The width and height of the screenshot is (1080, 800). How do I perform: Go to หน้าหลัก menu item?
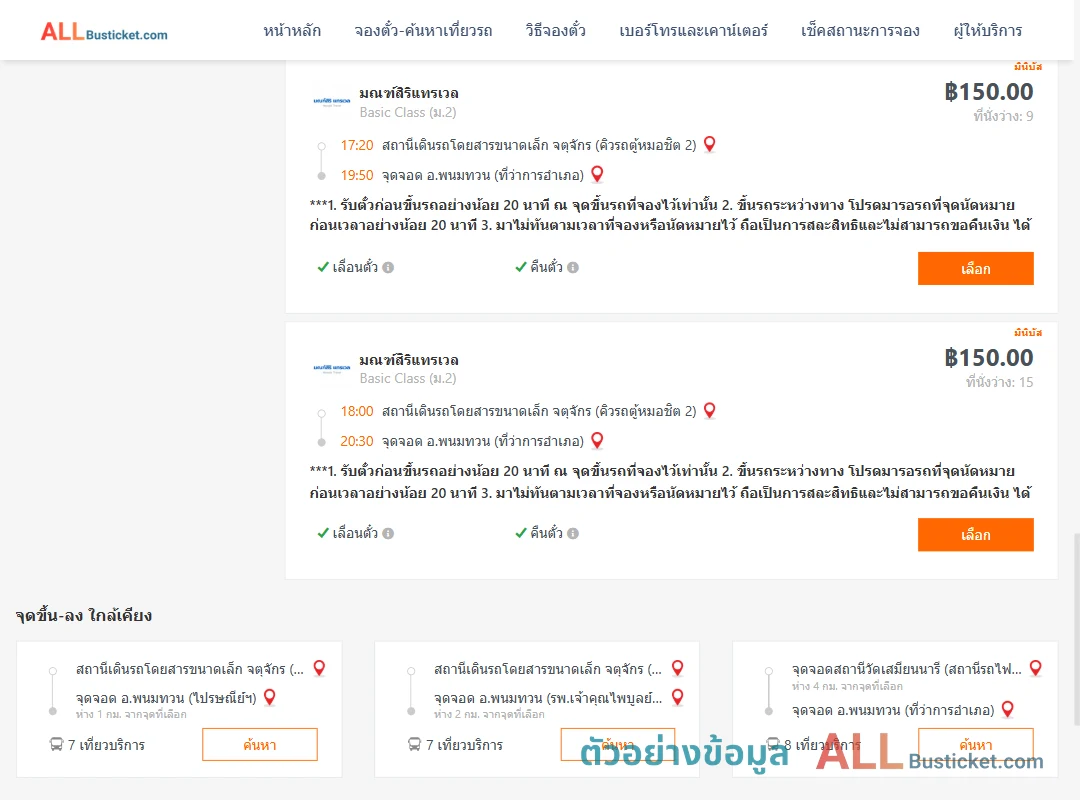coord(292,30)
